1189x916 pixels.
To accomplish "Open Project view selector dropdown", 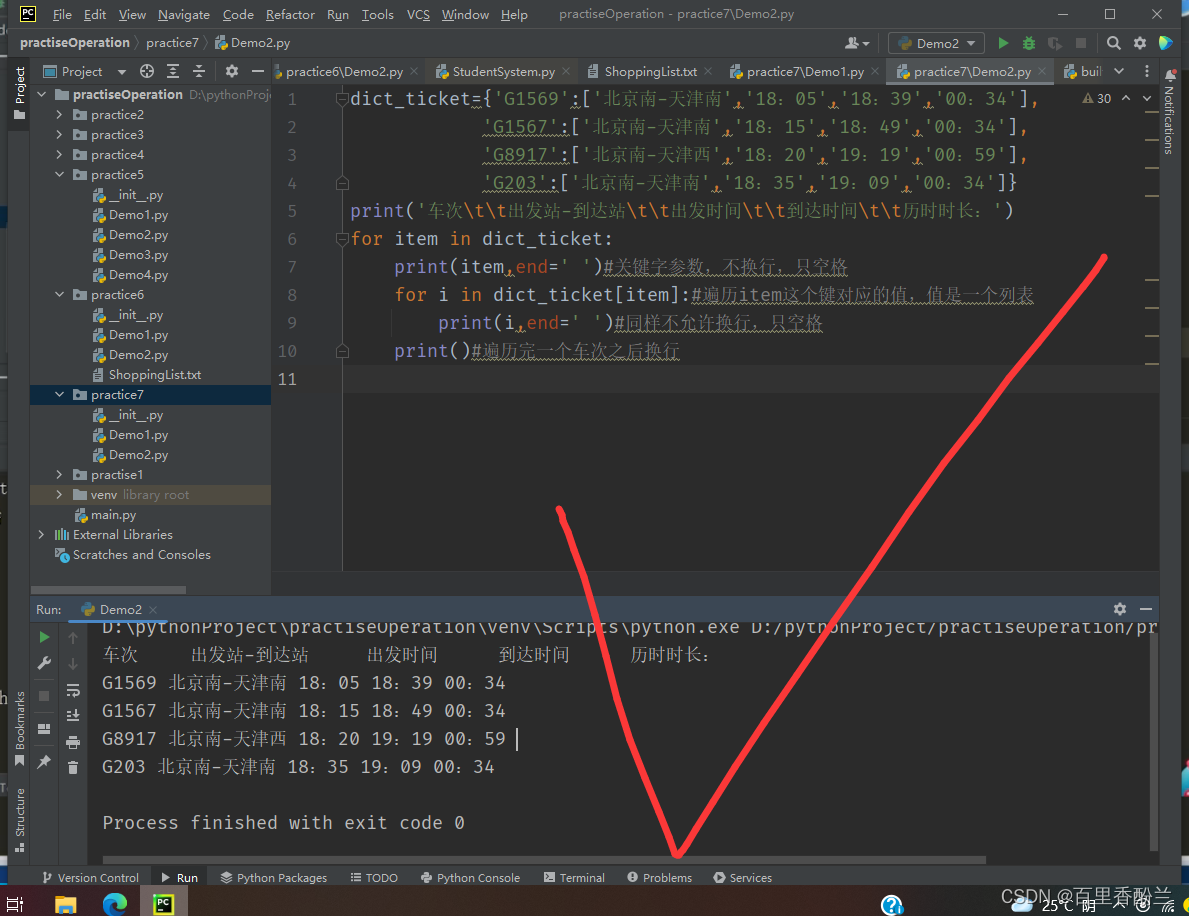I will click(x=121, y=71).
